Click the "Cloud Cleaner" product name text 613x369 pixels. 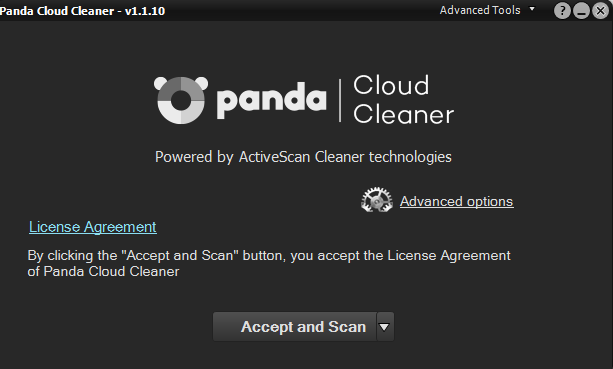tap(403, 100)
